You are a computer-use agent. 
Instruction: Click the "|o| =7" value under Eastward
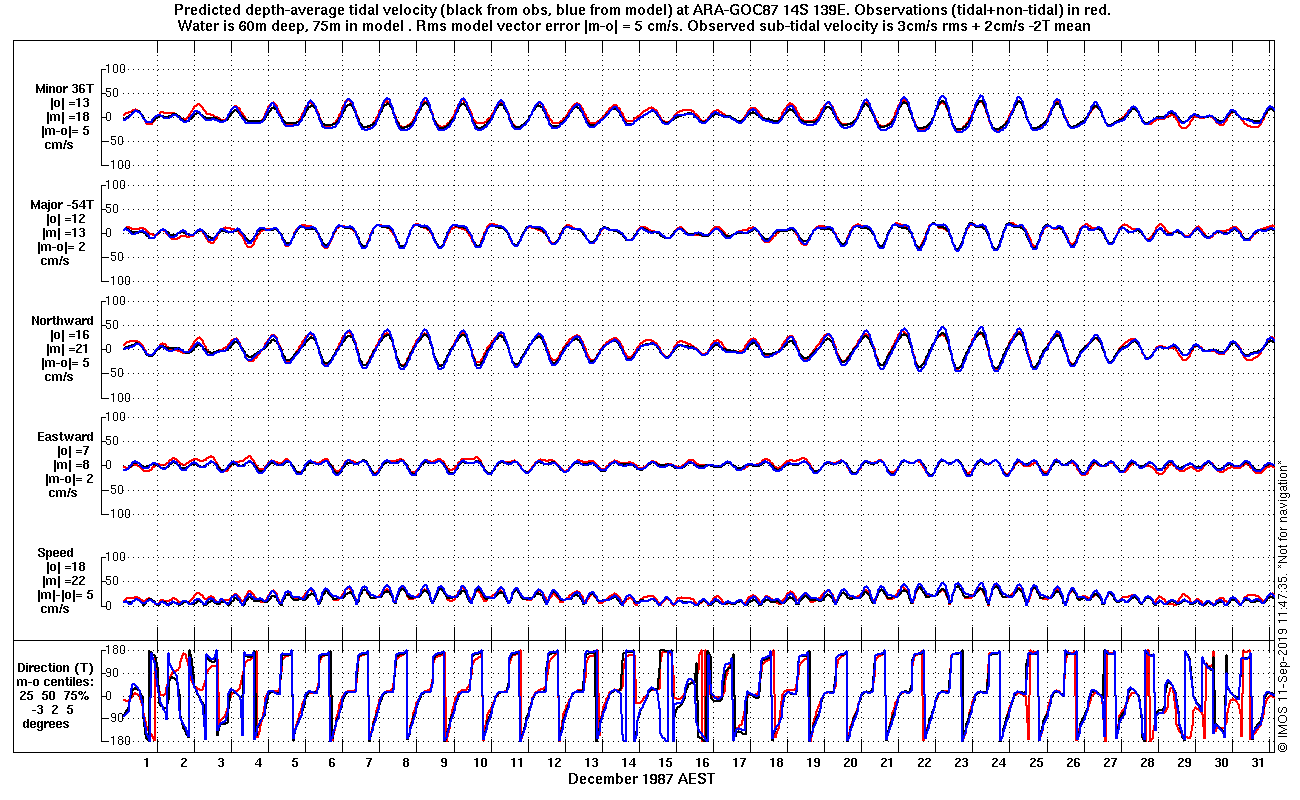(x=73, y=451)
